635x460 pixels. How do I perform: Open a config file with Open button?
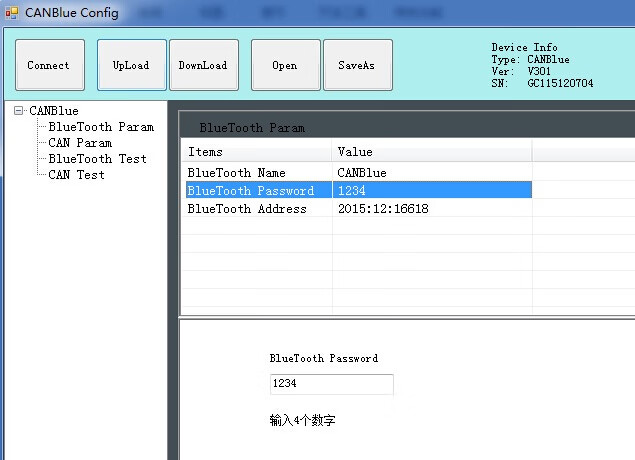point(285,66)
